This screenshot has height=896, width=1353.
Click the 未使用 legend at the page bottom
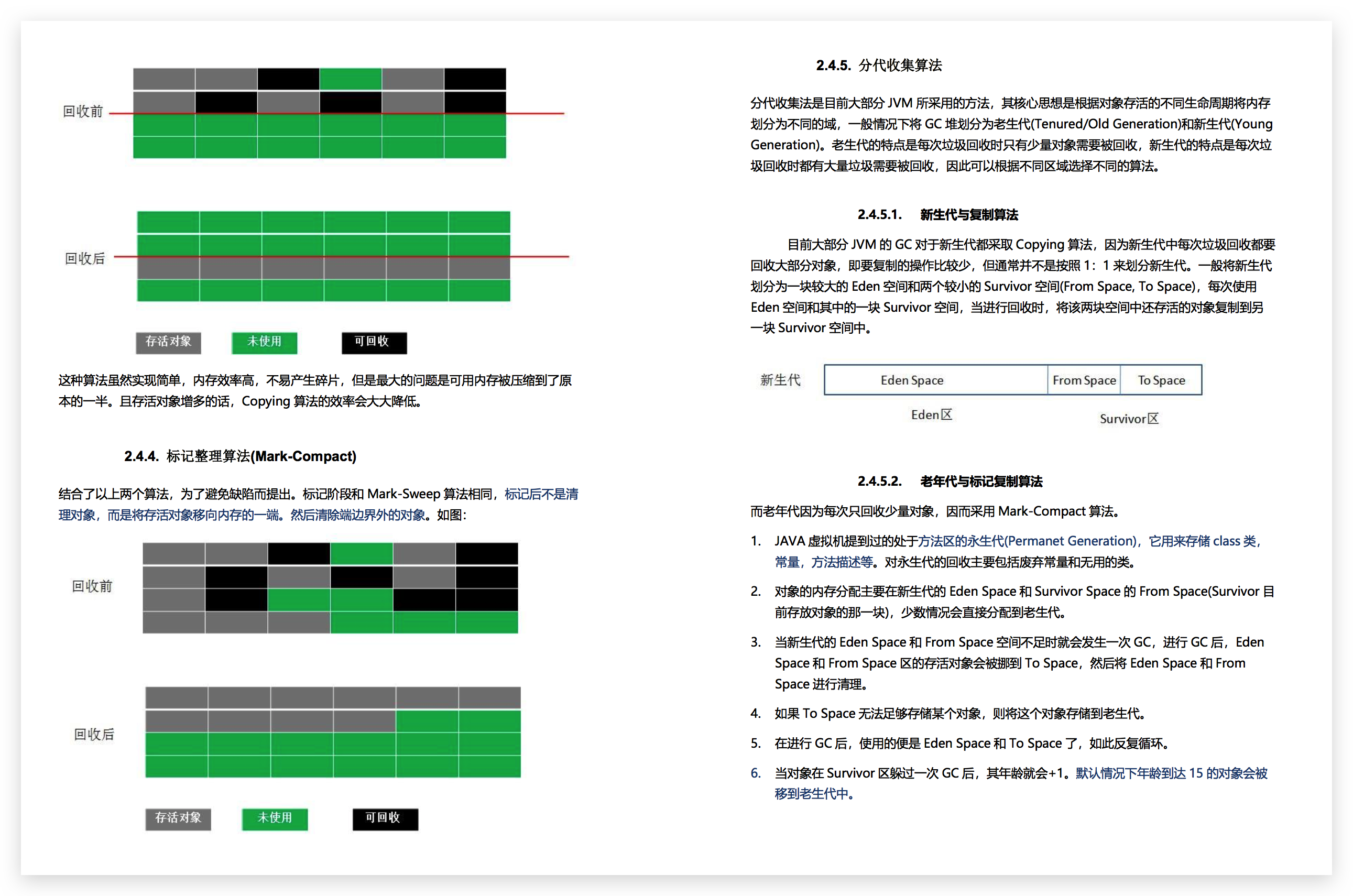(x=274, y=819)
